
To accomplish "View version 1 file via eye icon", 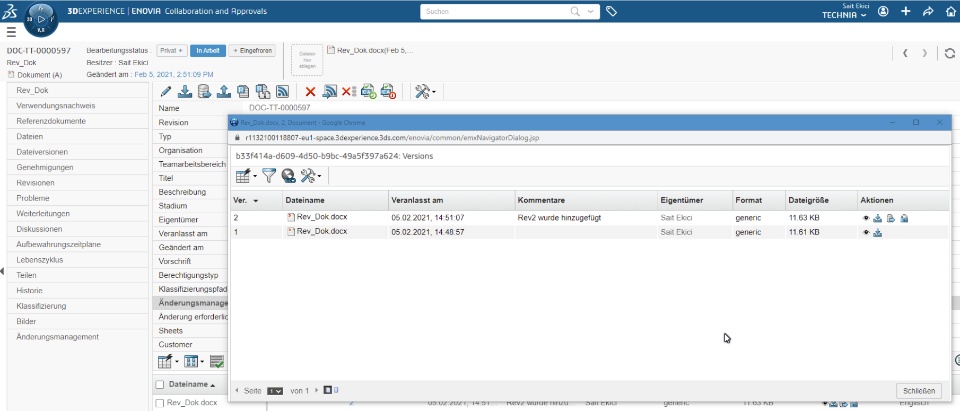I will pos(866,232).
